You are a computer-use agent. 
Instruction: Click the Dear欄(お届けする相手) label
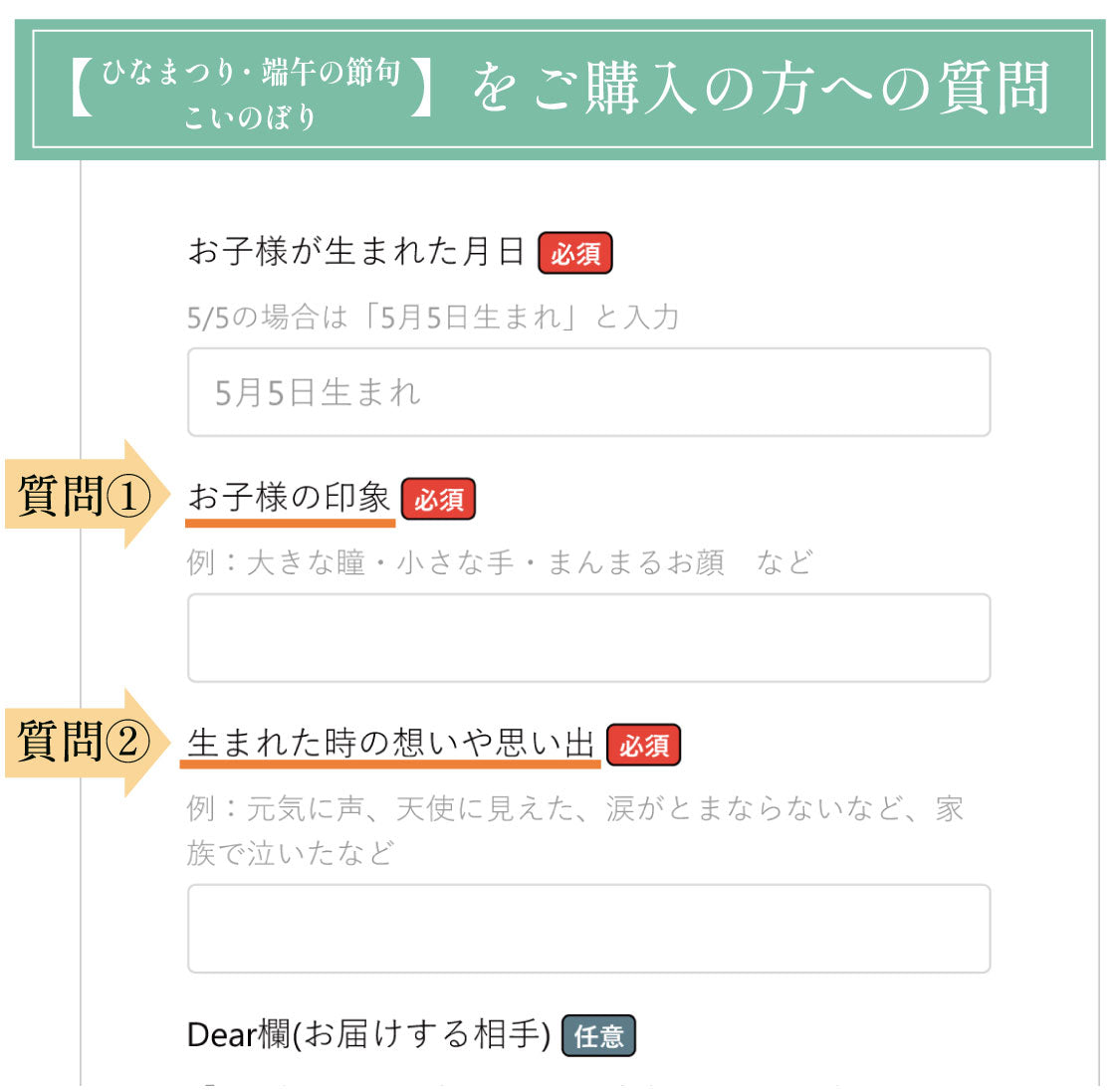coord(368,1034)
